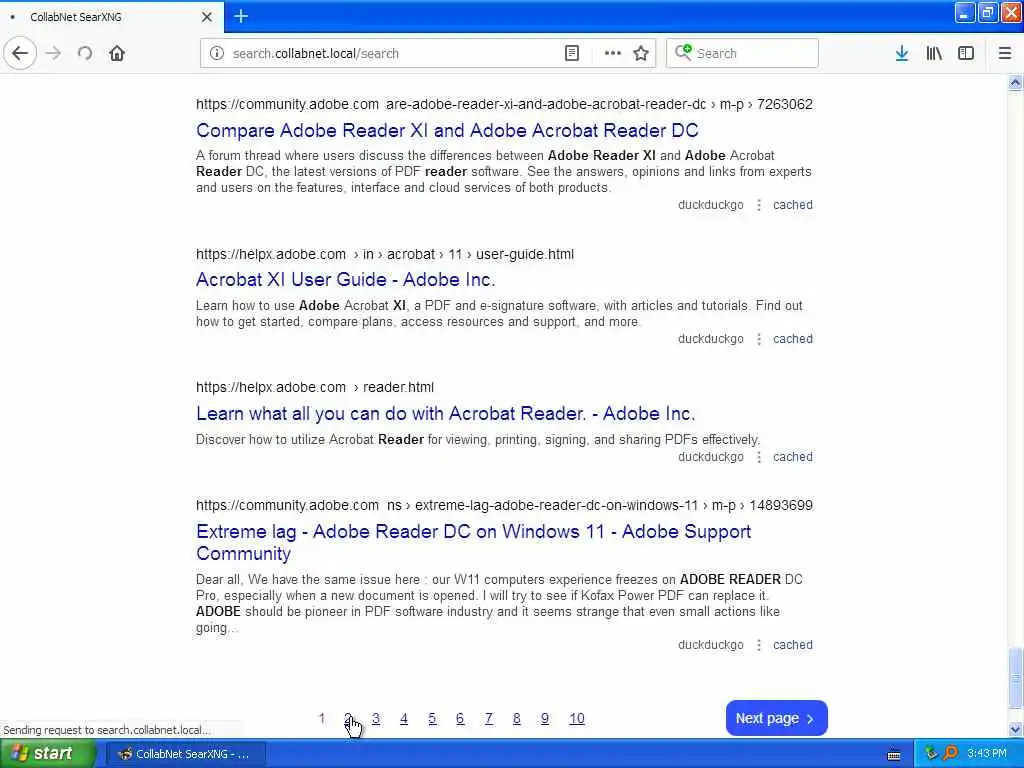Open the Windows start menu
This screenshot has height=768, width=1024.
(48, 753)
